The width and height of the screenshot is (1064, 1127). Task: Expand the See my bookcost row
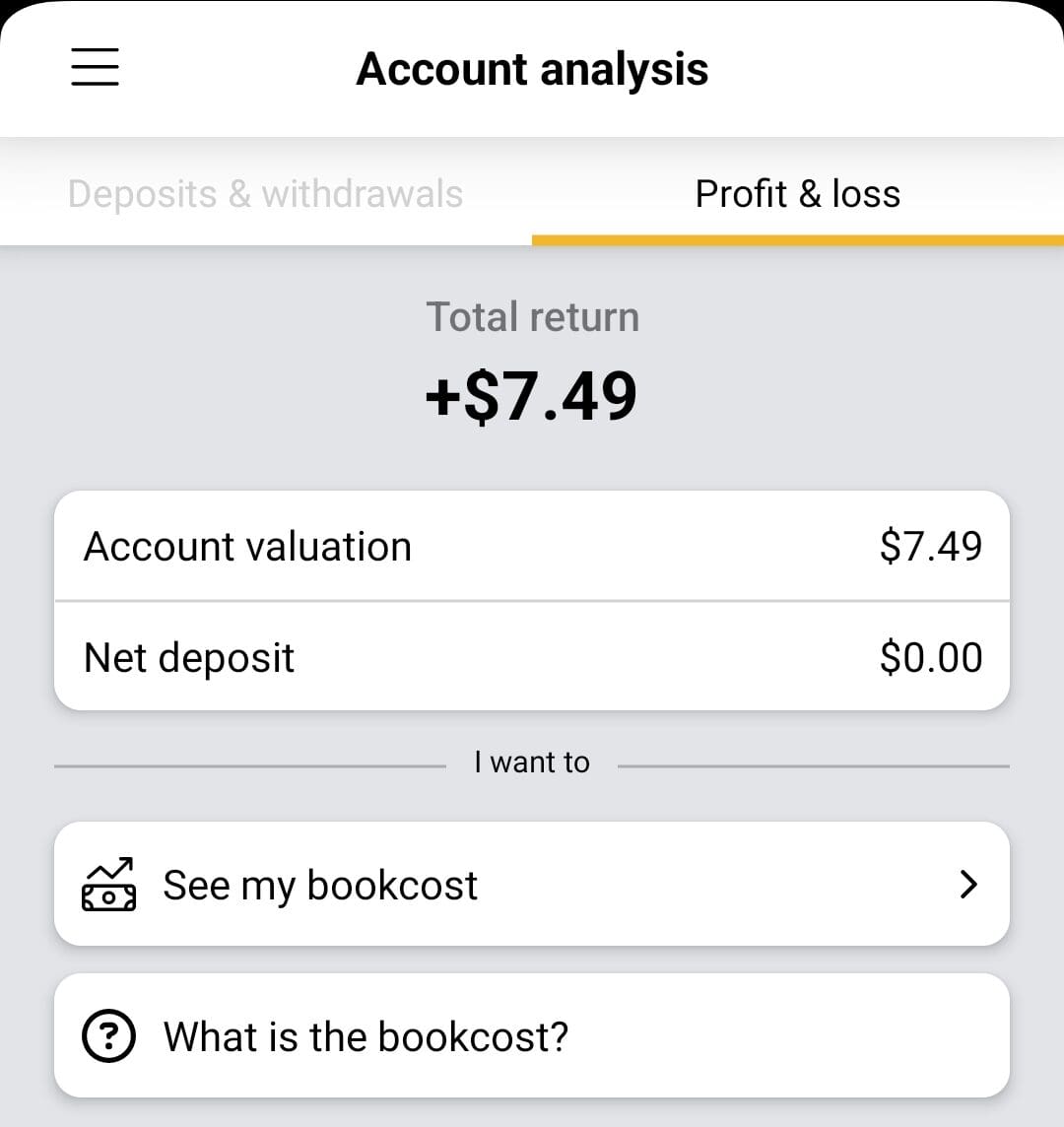[532, 885]
